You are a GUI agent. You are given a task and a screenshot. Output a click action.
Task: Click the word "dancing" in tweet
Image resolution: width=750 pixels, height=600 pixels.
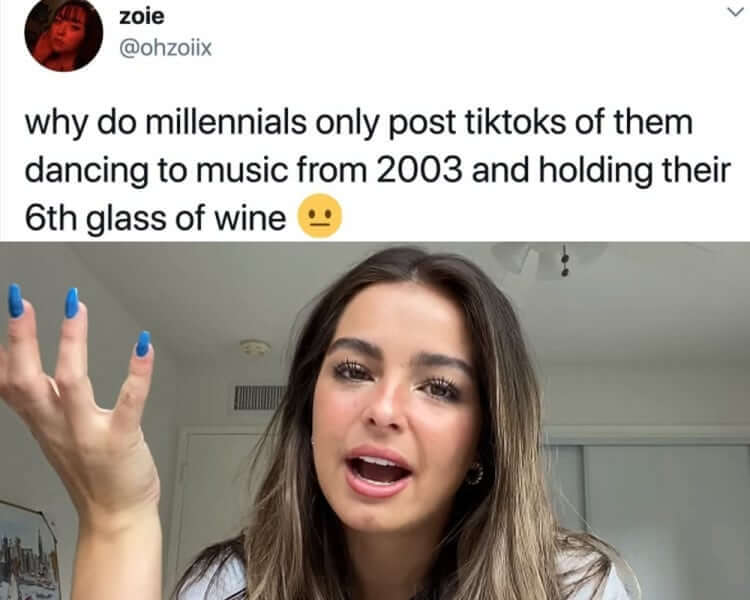coord(87,171)
